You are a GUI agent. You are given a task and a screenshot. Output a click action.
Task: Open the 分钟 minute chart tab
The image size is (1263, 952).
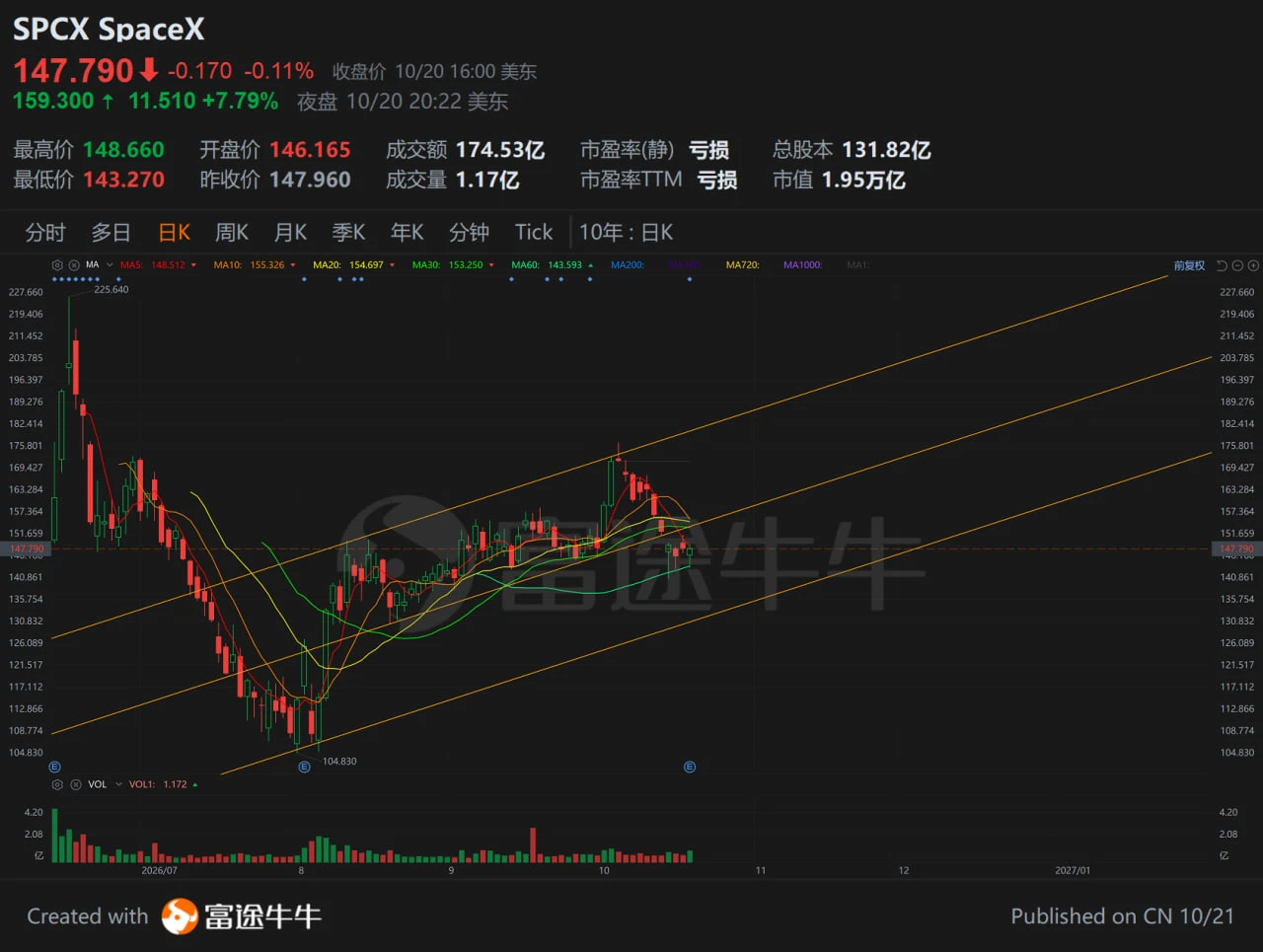tap(470, 233)
